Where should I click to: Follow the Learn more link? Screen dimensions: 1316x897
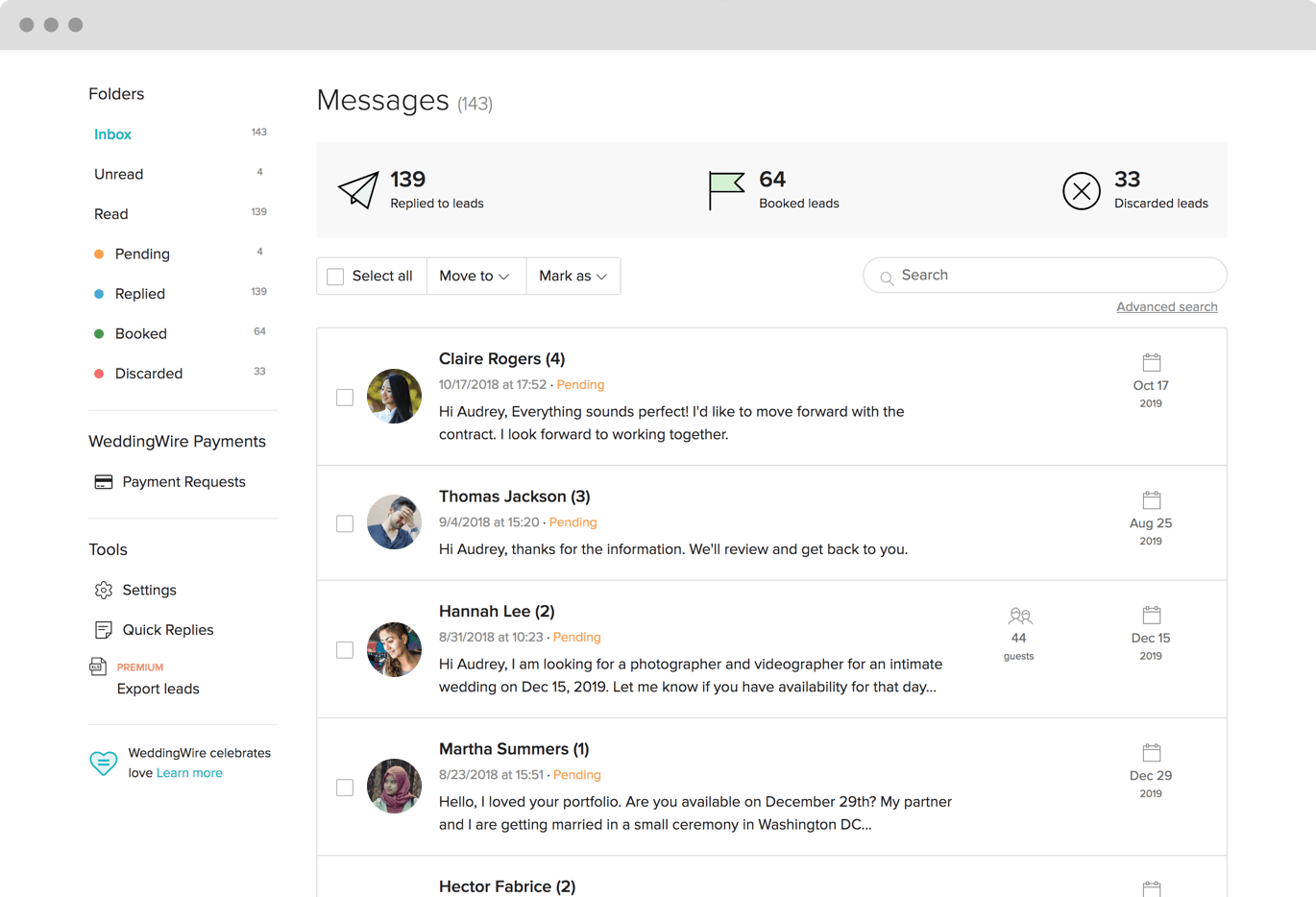[189, 773]
